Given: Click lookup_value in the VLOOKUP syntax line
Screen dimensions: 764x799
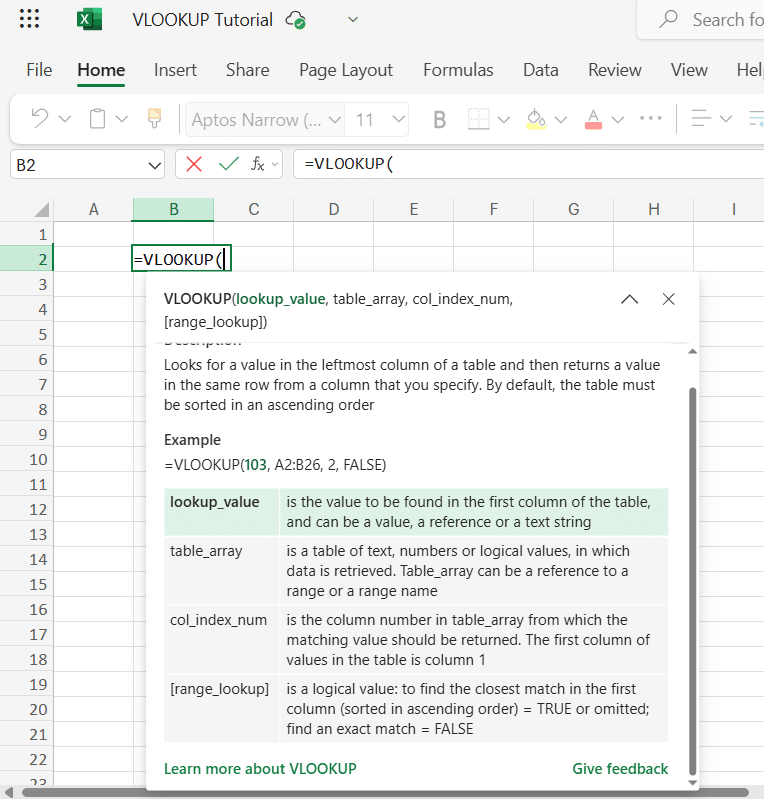Looking at the screenshot, I should 281,299.
